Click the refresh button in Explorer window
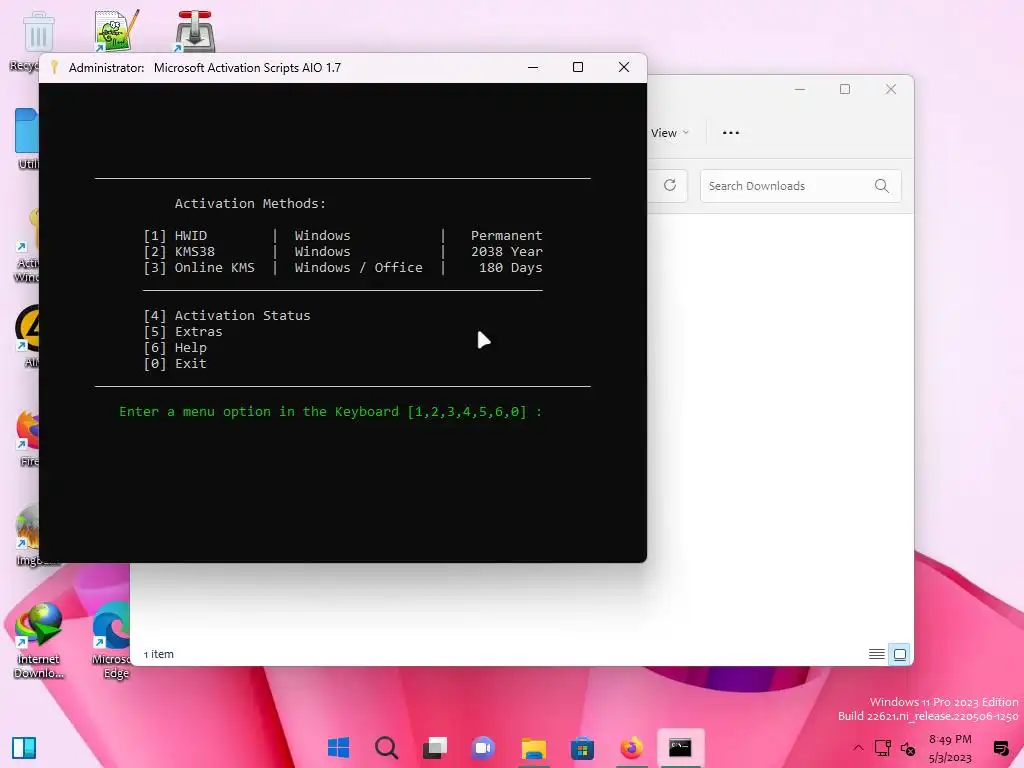 click(670, 185)
